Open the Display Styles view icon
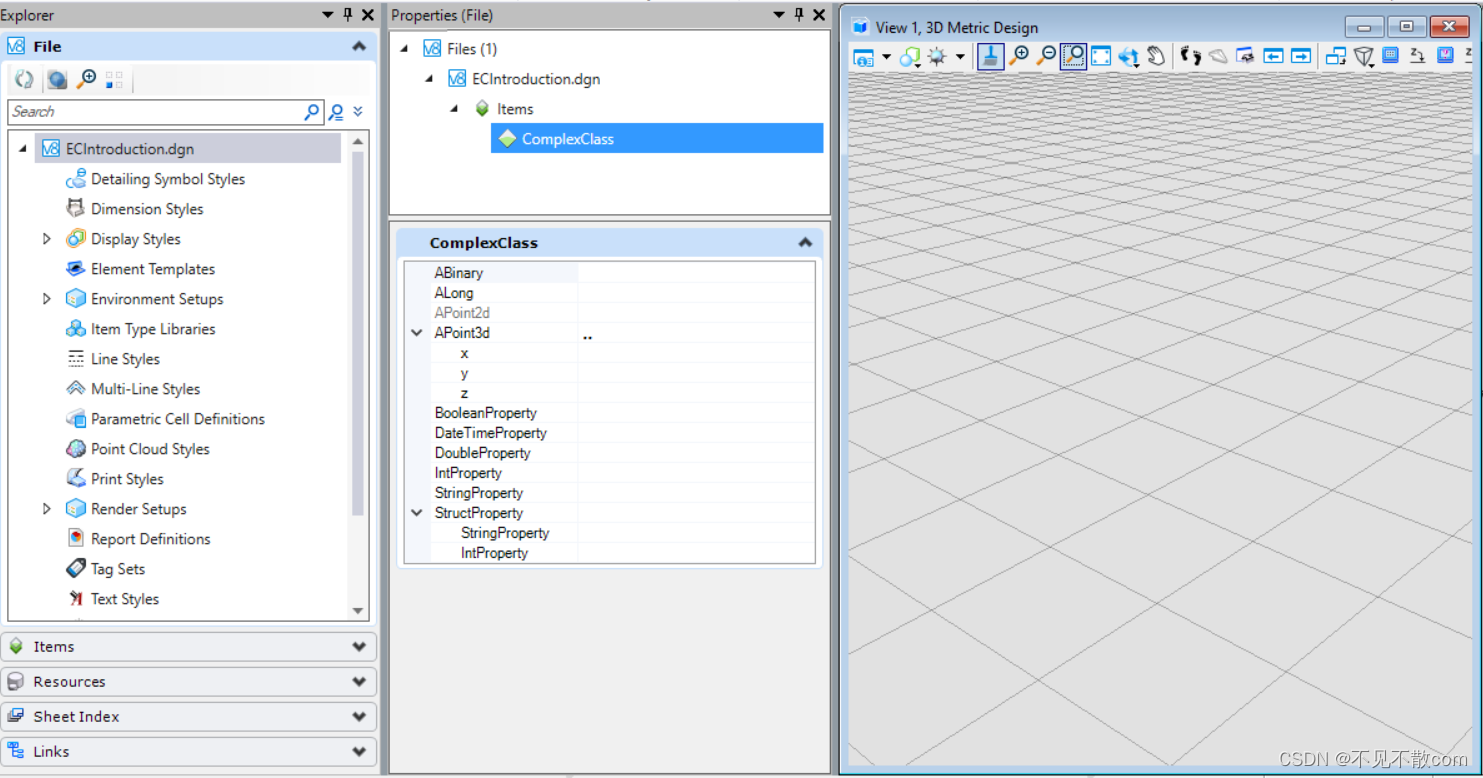Screen dimensions: 1483x778 (x=909, y=57)
